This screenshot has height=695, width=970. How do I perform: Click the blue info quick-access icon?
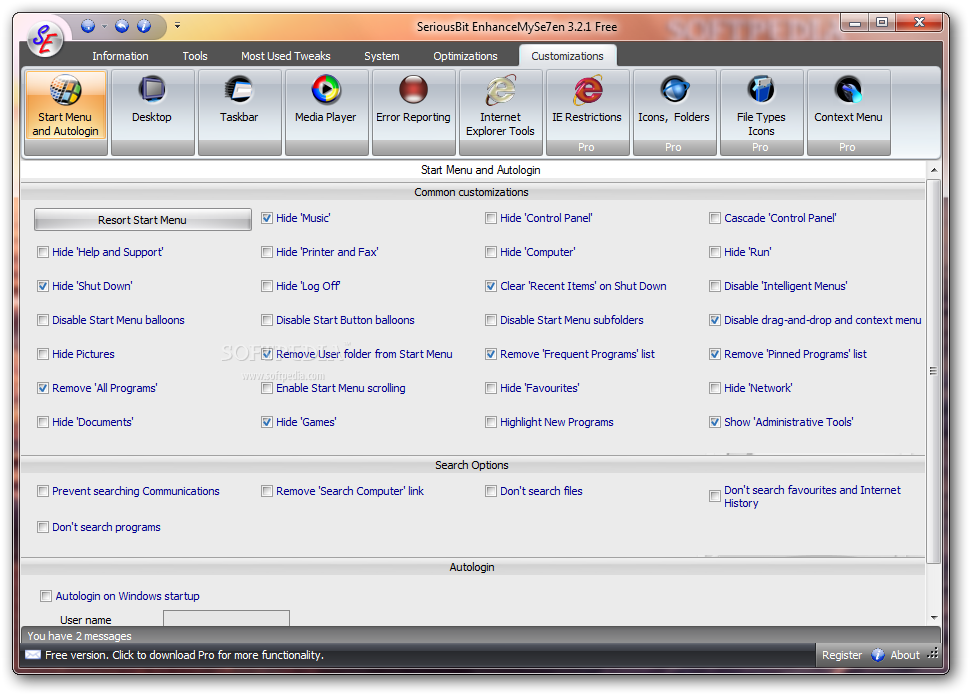point(144,26)
